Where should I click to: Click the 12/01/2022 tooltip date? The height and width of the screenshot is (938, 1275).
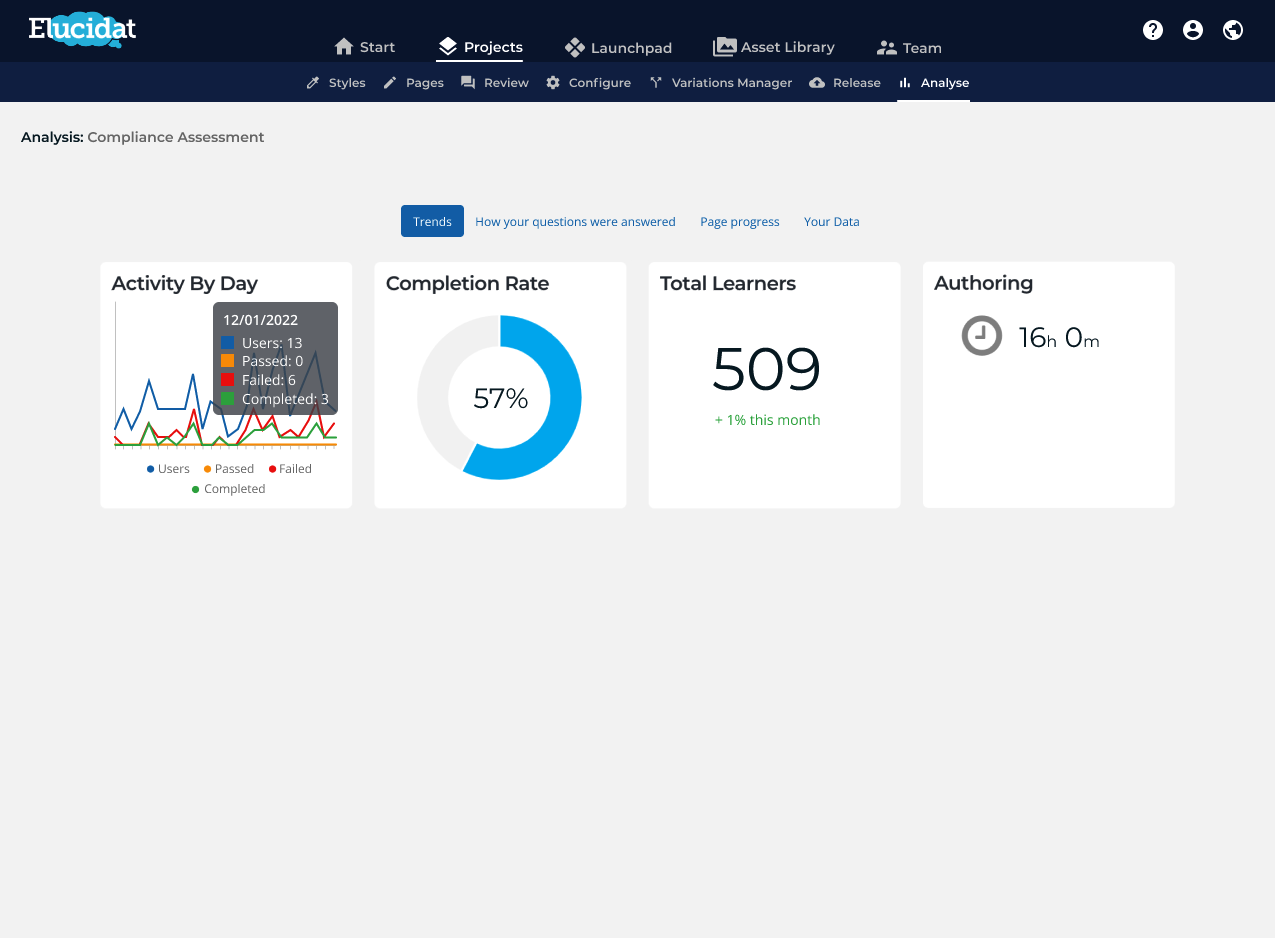coord(260,321)
